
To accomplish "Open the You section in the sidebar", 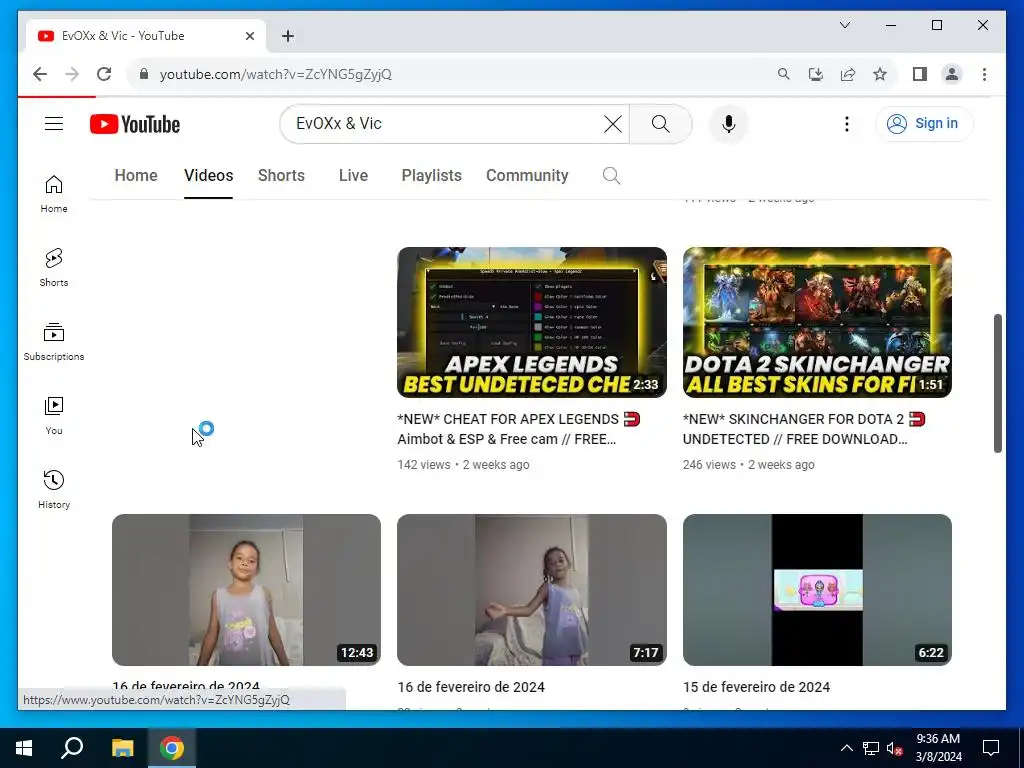I will point(54,416).
